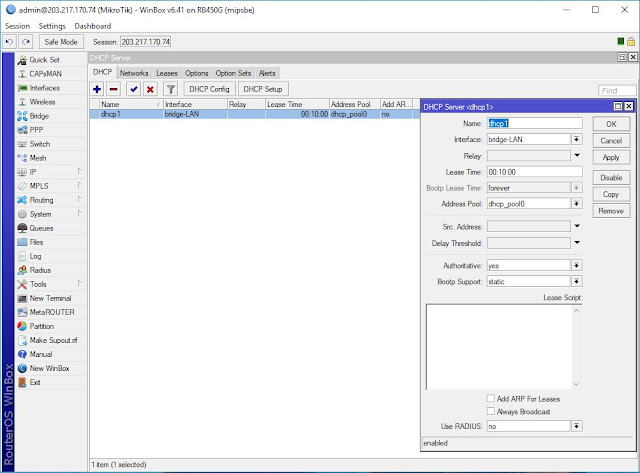Open PPP icon in sidebar
This screenshot has height=473, width=640.
coord(22,130)
